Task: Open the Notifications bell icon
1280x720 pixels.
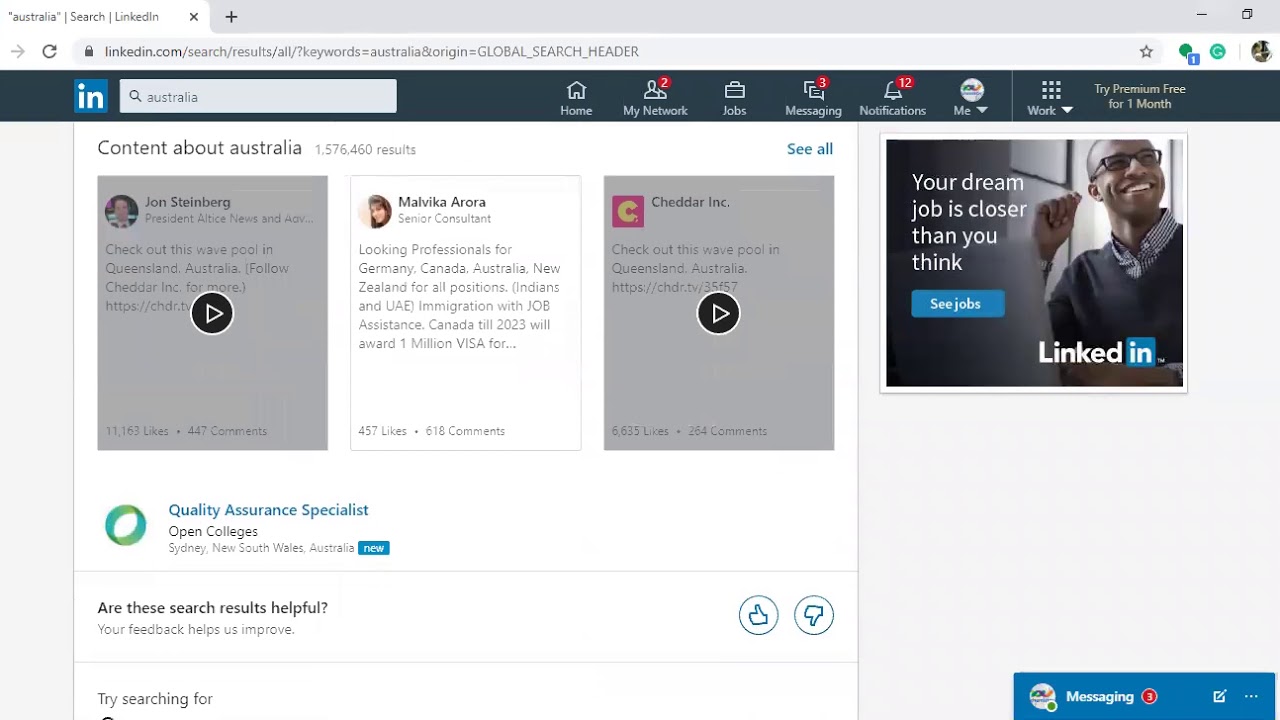Action: point(893,98)
